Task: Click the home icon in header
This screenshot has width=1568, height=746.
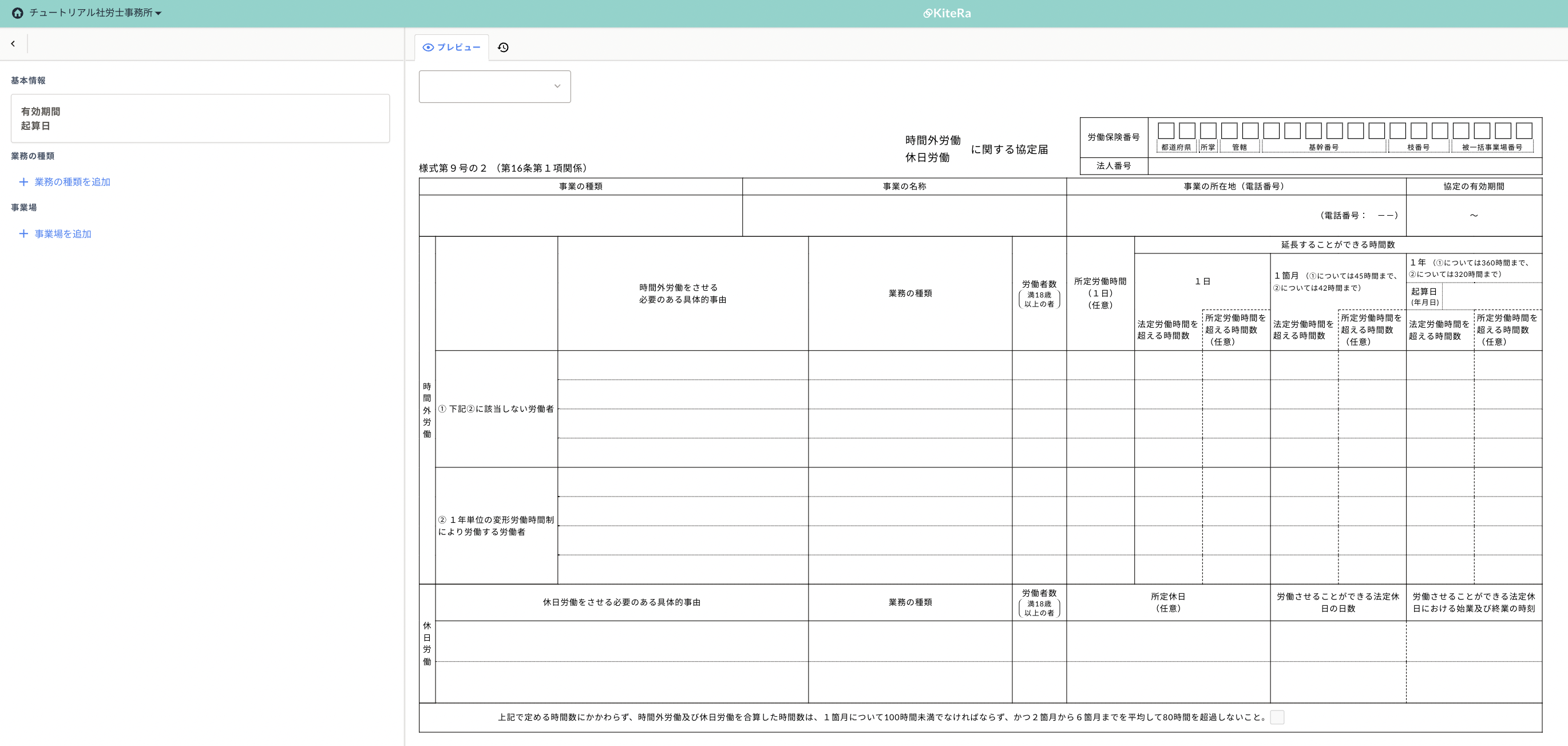Action: pos(18,13)
